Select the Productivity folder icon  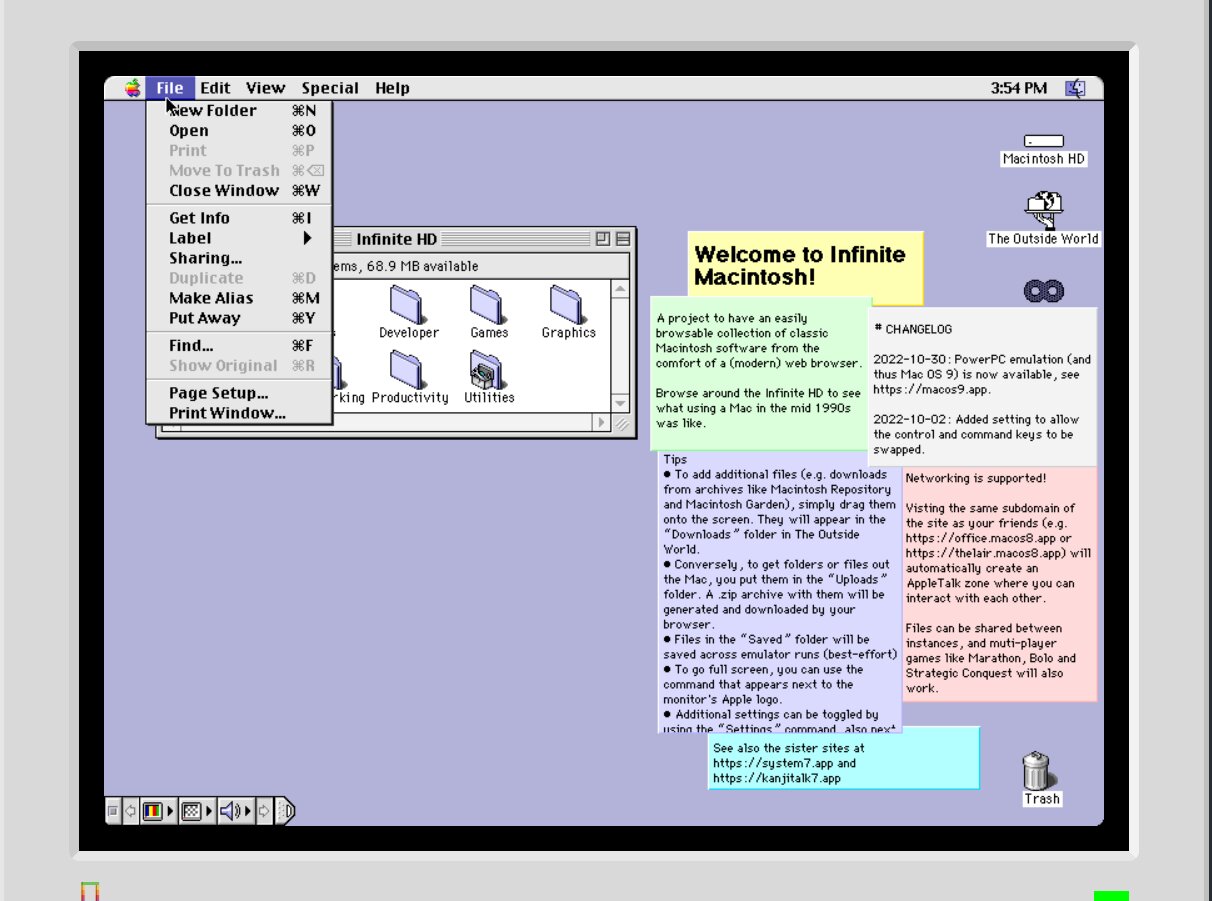(x=409, y=370)
